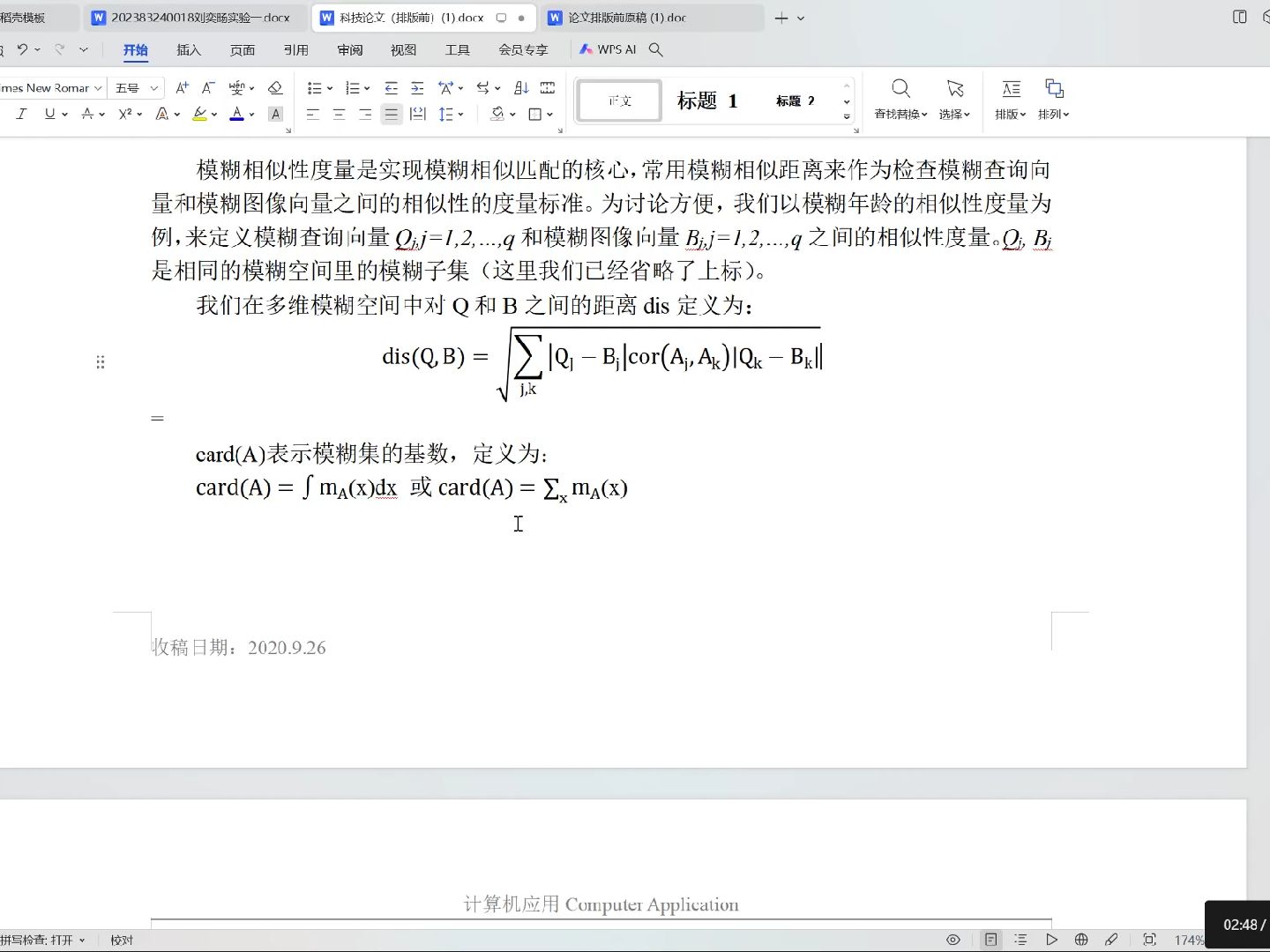
Task: Sort the text with the A-Z sort icon
Action: click(x=521, y=88)
